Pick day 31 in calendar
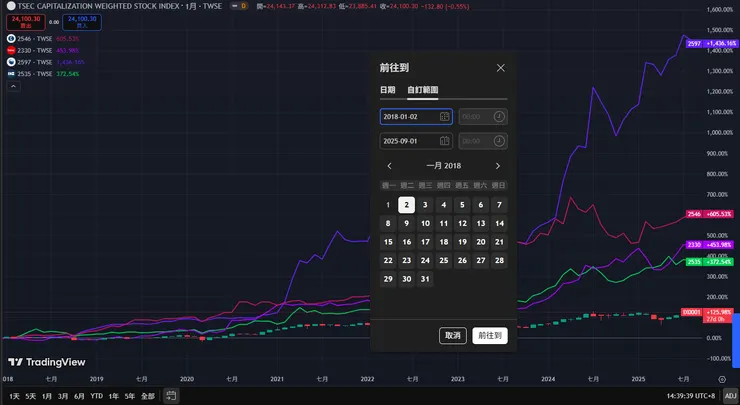The width and height of the screenshot is (740, 405). [x=425, y=279]
